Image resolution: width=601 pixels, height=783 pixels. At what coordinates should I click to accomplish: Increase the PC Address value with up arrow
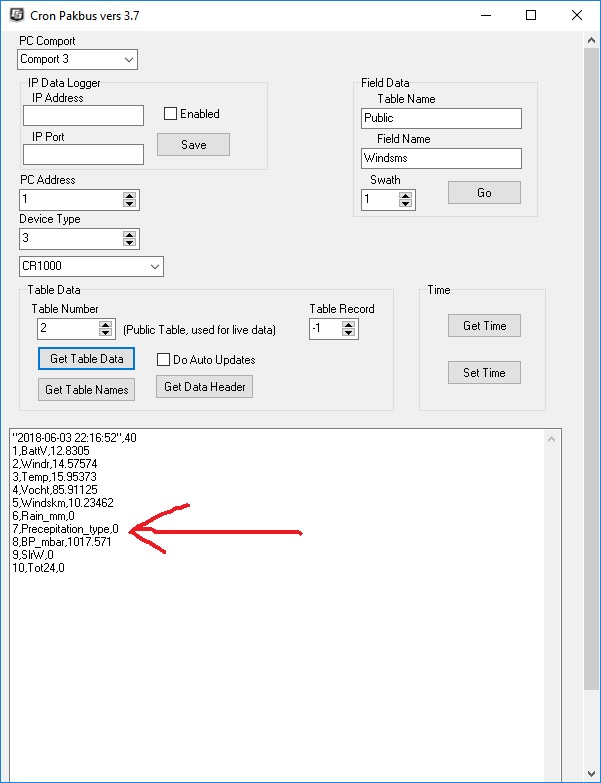tap(130, 196)
